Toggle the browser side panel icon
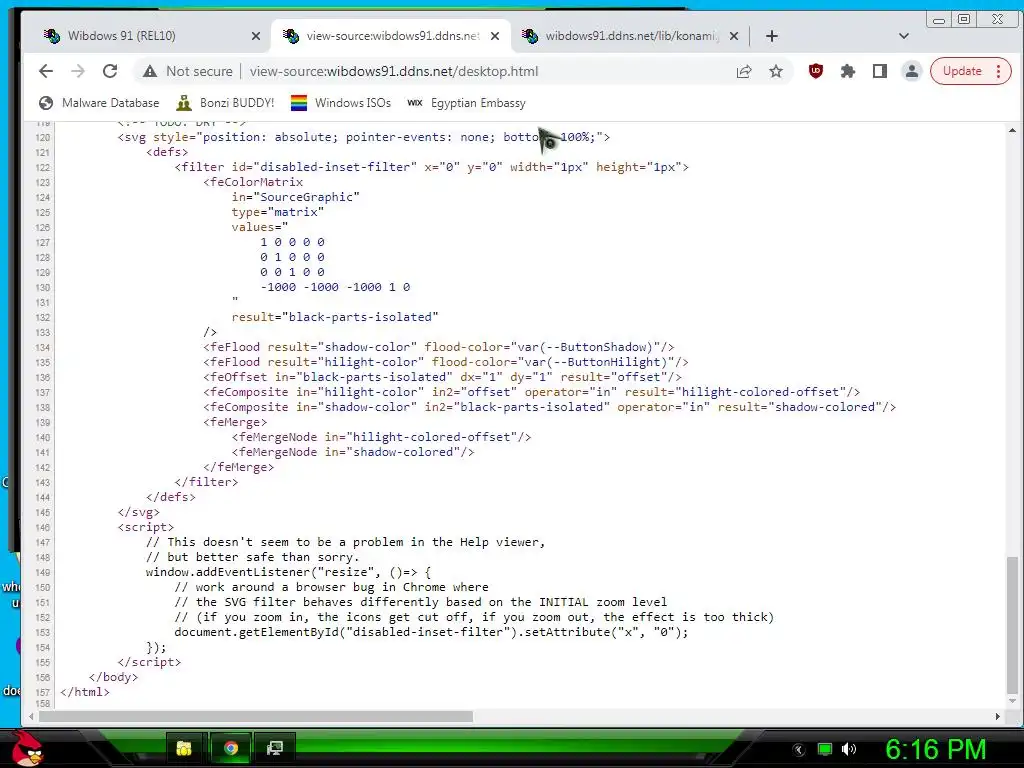 (880, 71)
